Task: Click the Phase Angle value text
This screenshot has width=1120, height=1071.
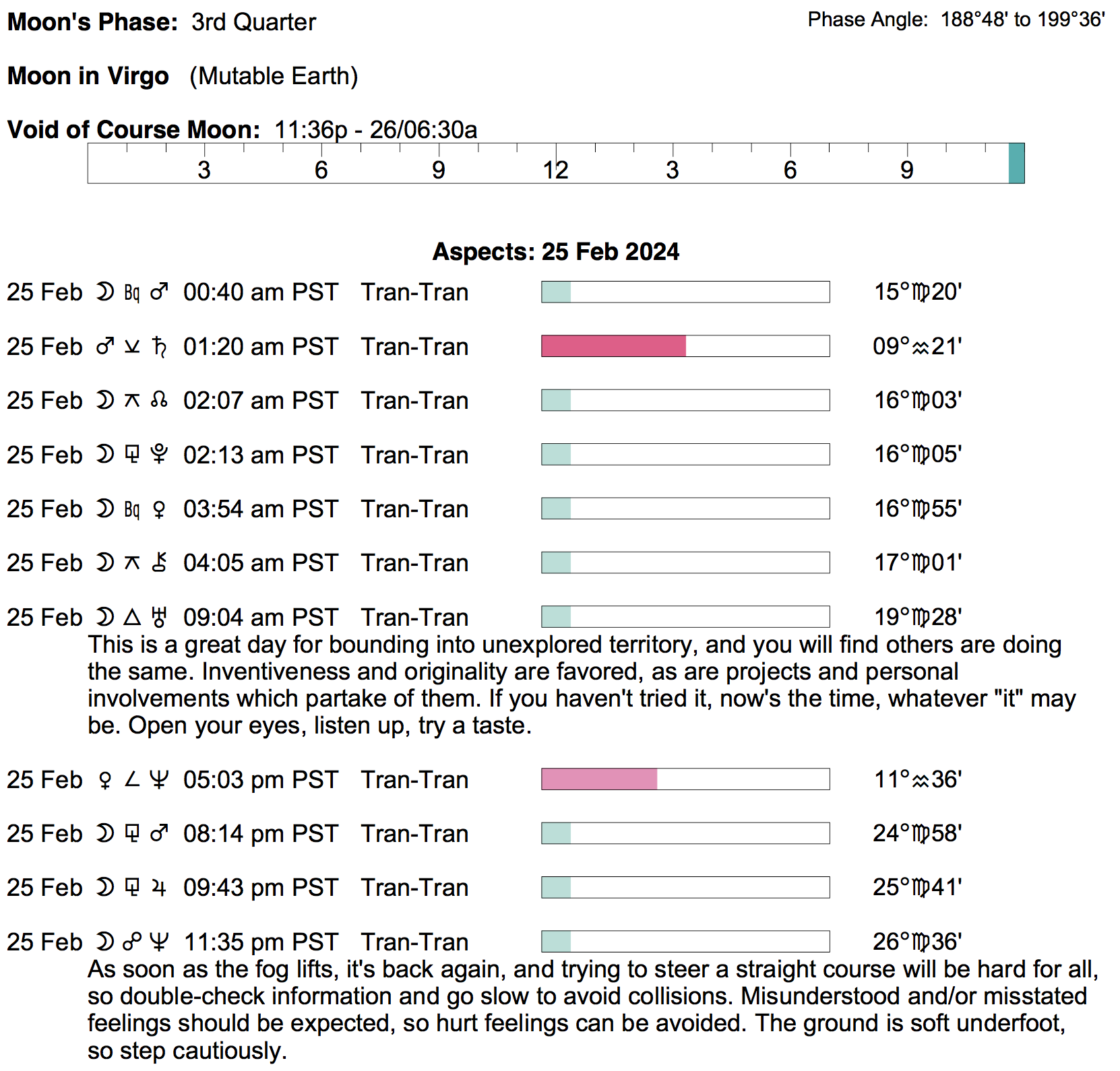Action: click(1022, 20)
